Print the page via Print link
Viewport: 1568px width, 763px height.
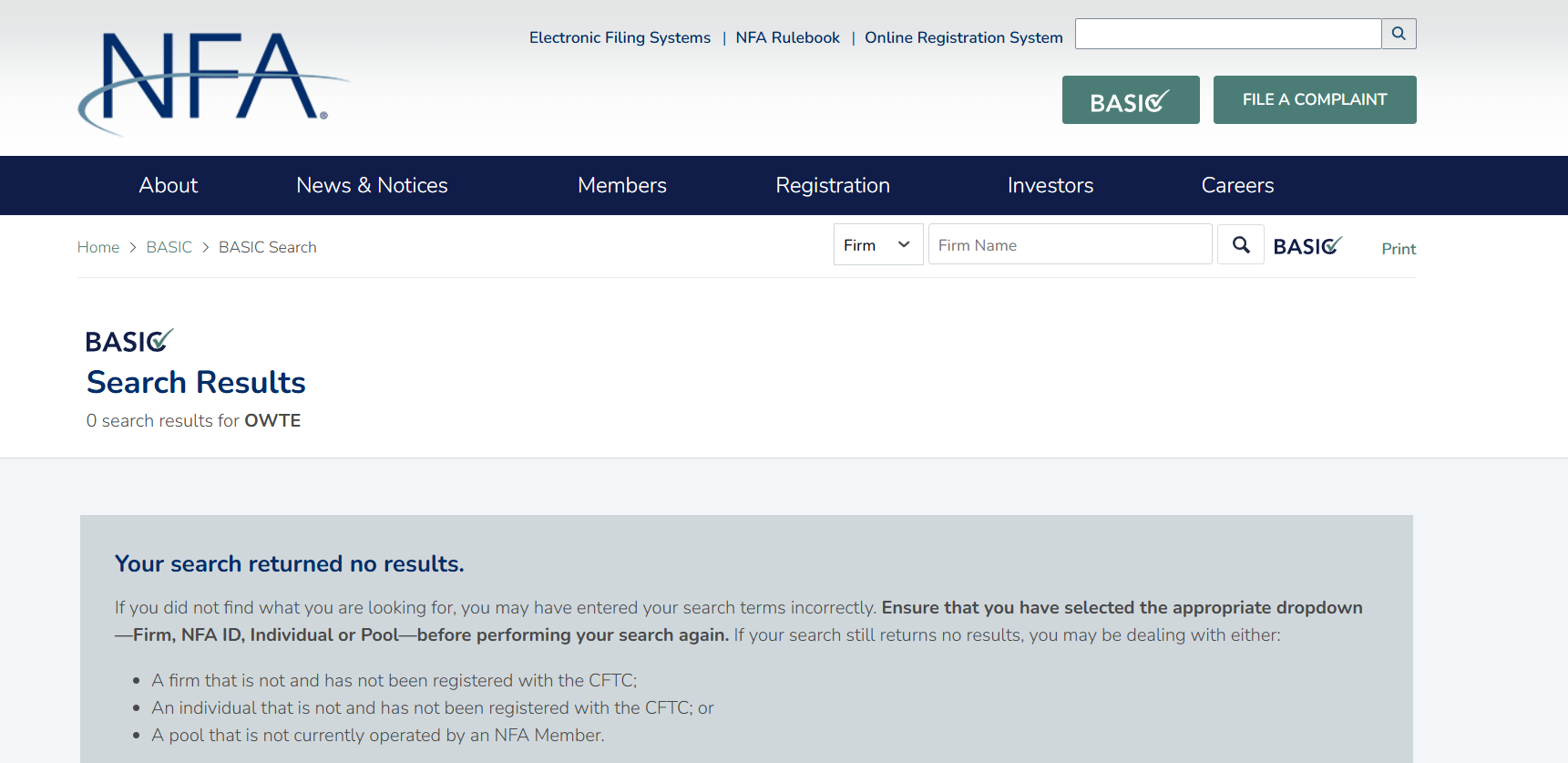1399,249
